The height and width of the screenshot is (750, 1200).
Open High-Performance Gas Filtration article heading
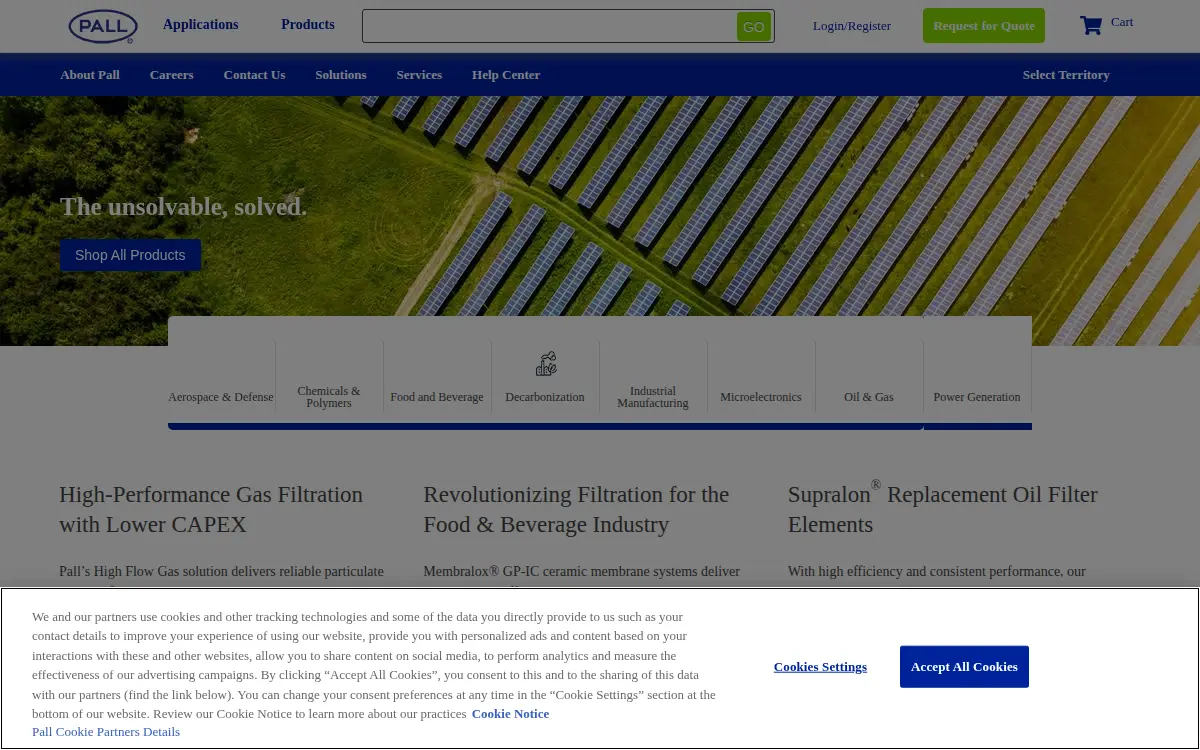pyautogui.click(x=211, y=509)
